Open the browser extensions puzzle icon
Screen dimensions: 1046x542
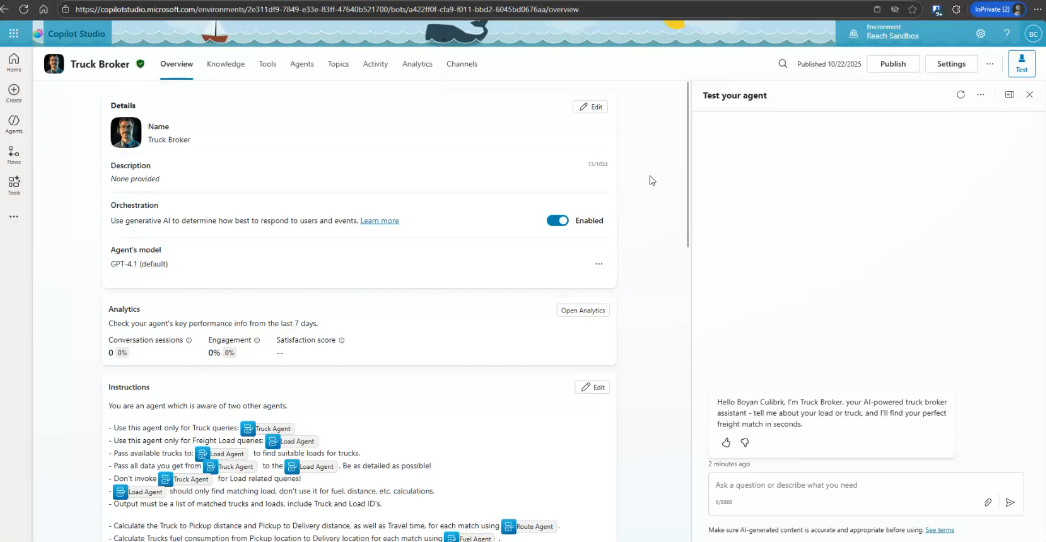point(956,9)
